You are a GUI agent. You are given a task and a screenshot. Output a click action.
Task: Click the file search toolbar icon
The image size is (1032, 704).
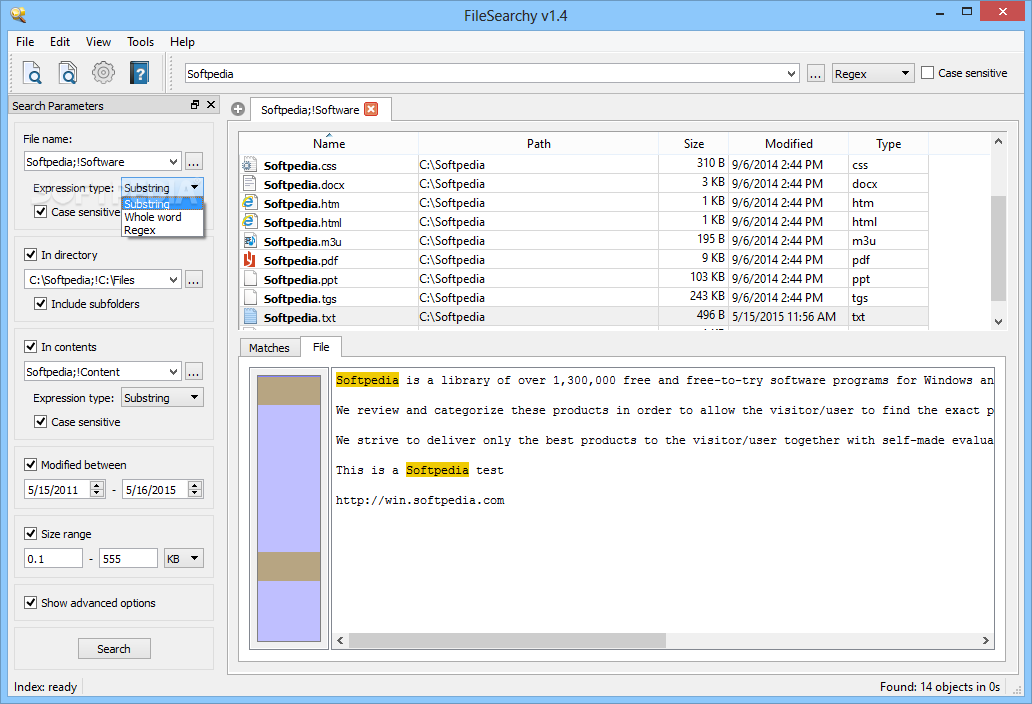pyautogui.click(x=32, y=72)
